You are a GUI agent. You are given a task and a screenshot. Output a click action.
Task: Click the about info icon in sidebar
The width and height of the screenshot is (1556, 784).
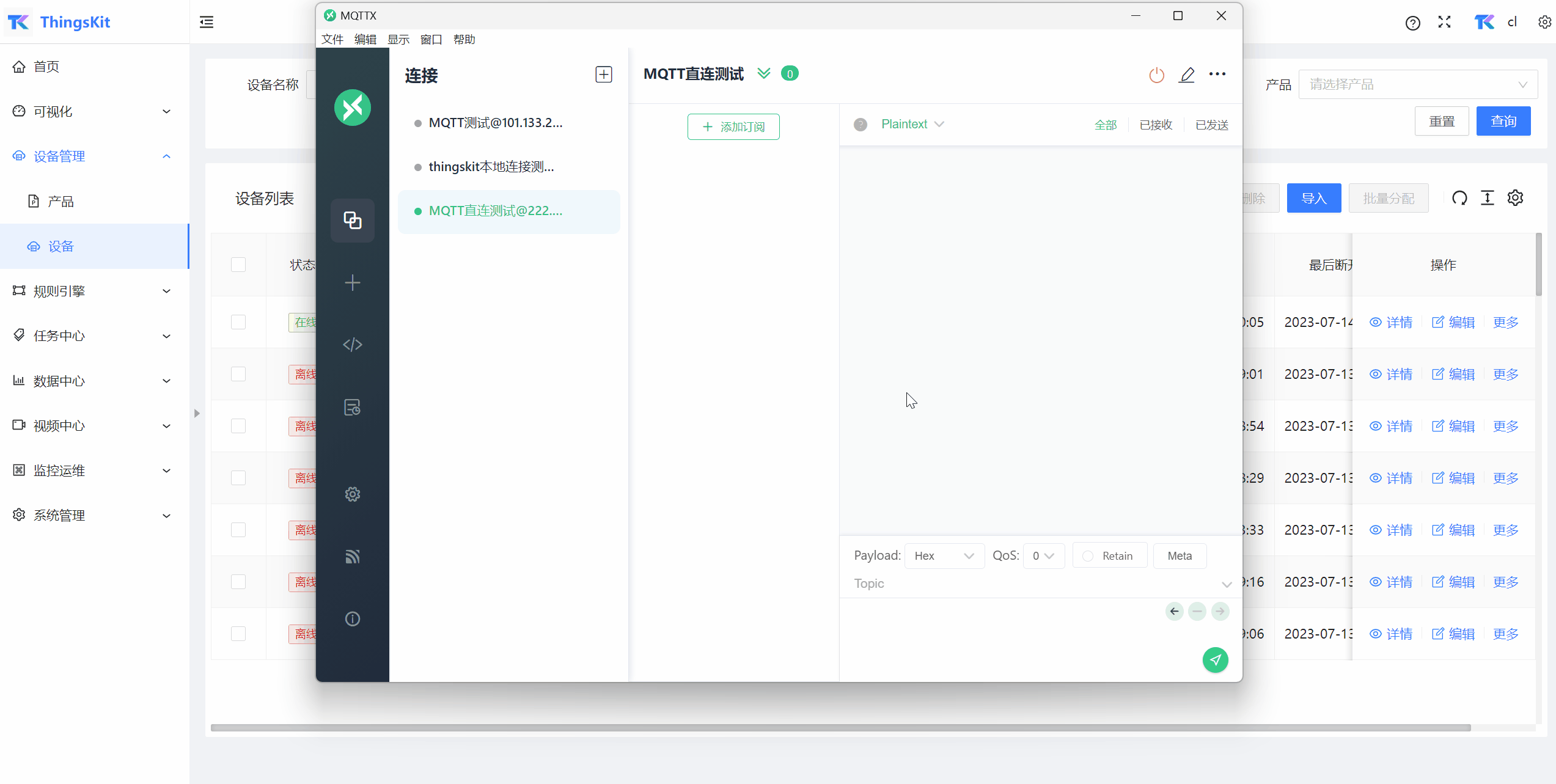point(353,619)
